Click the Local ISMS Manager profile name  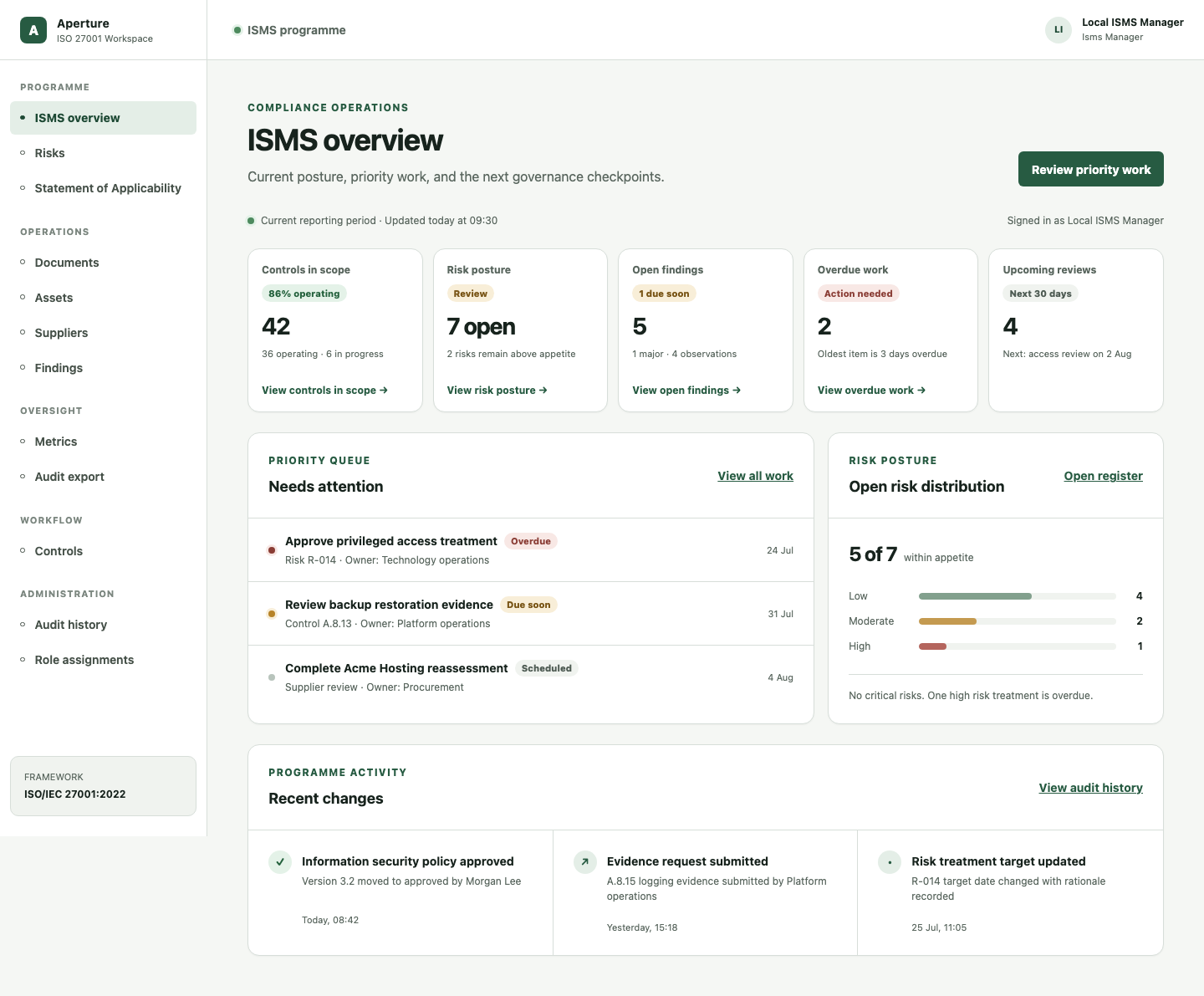tap(1132, 23)
